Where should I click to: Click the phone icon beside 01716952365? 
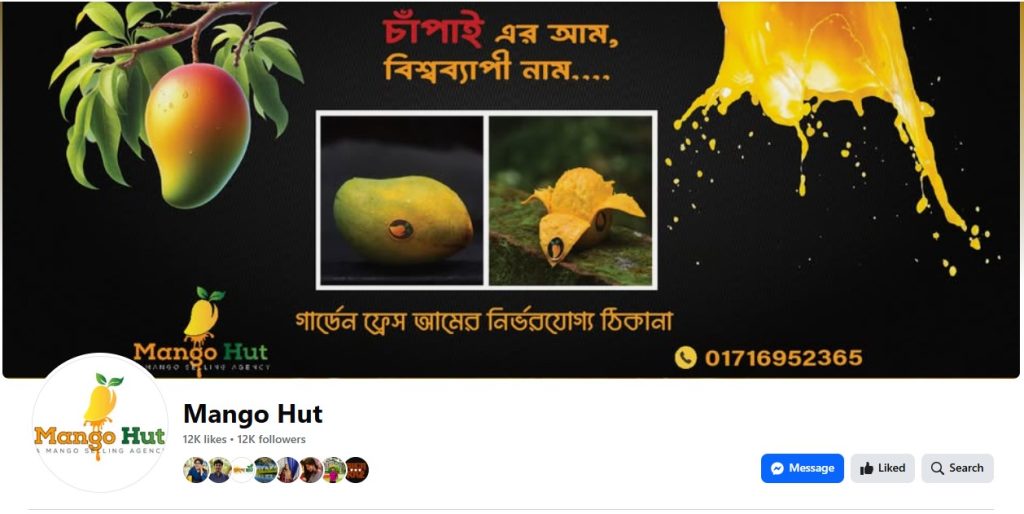pos(686,357)
